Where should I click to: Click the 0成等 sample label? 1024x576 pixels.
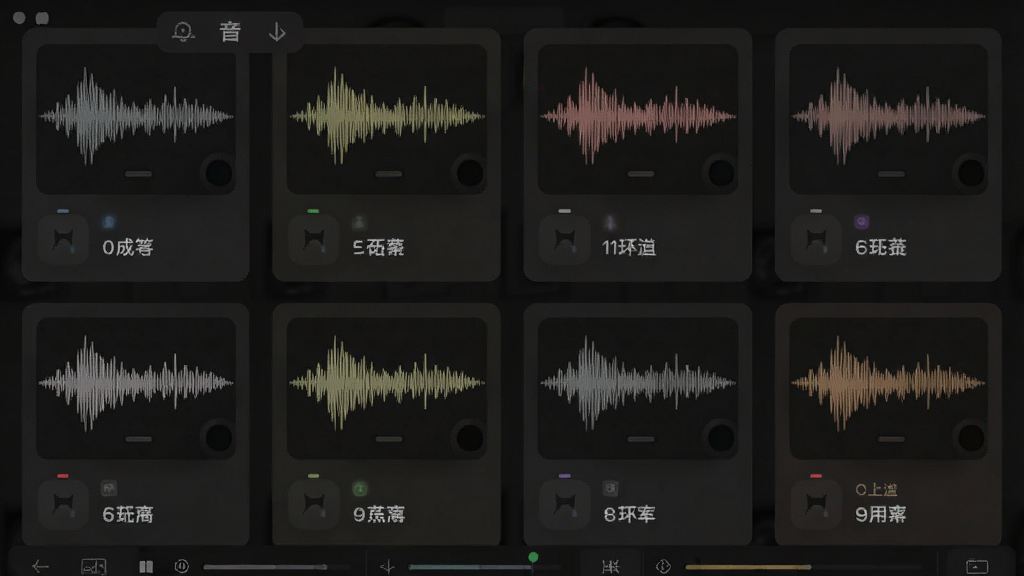[128, 247]
